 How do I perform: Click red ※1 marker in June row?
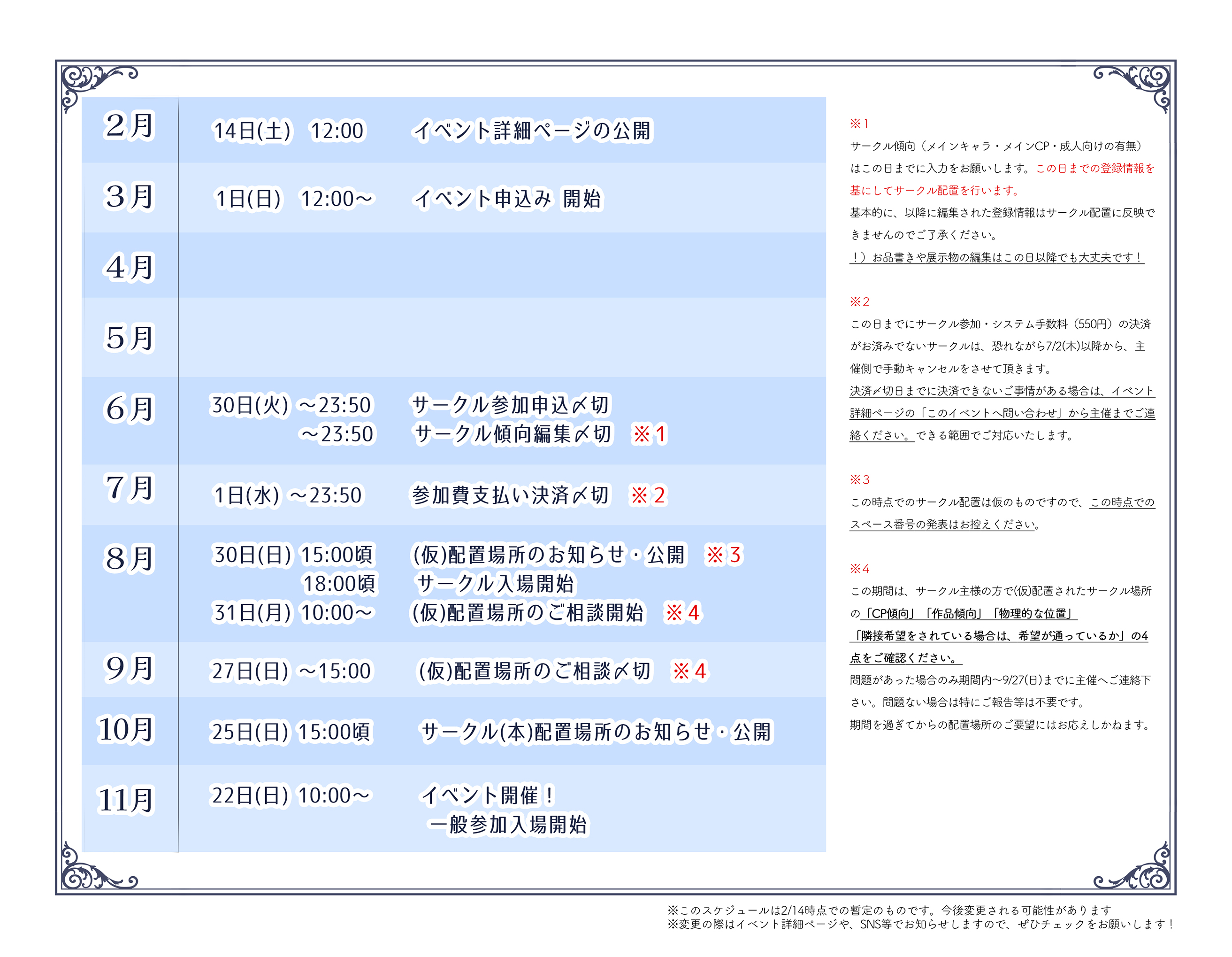coord(650,434)
